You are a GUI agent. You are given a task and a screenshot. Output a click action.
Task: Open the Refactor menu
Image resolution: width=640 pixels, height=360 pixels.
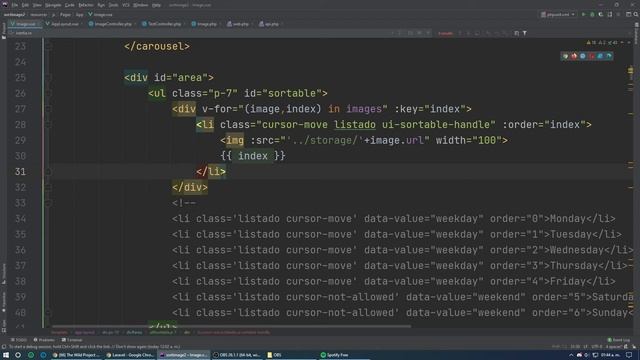(86, 5)
